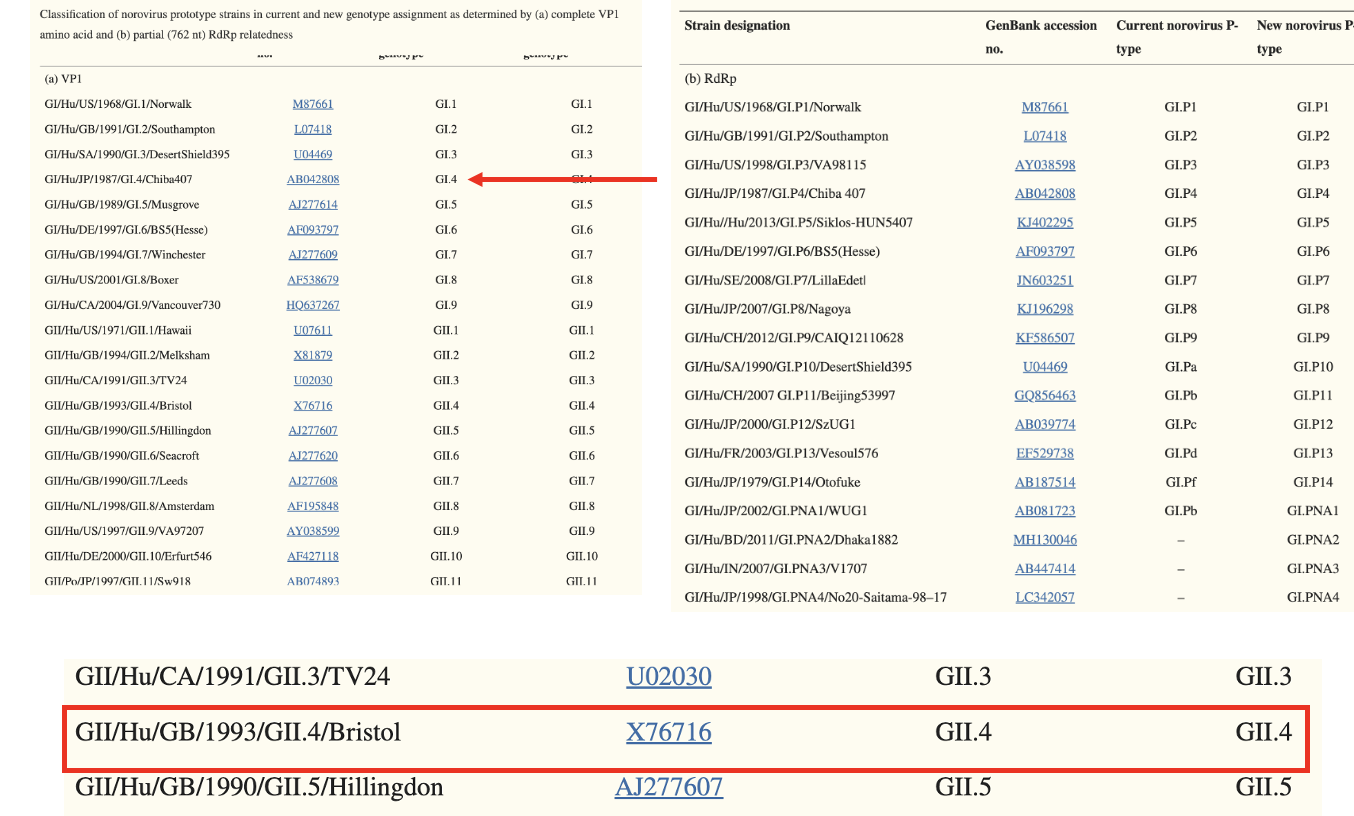
Task: Open AY038598 link for VA98115 strain
Action: click(1045, 165)
